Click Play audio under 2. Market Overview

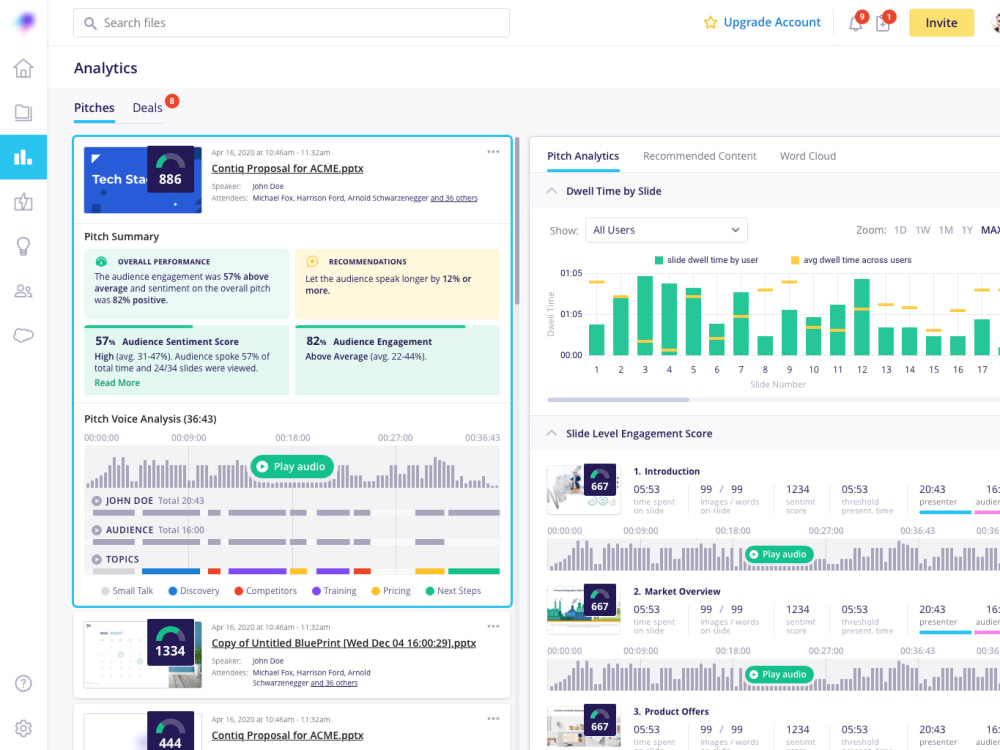779,674
